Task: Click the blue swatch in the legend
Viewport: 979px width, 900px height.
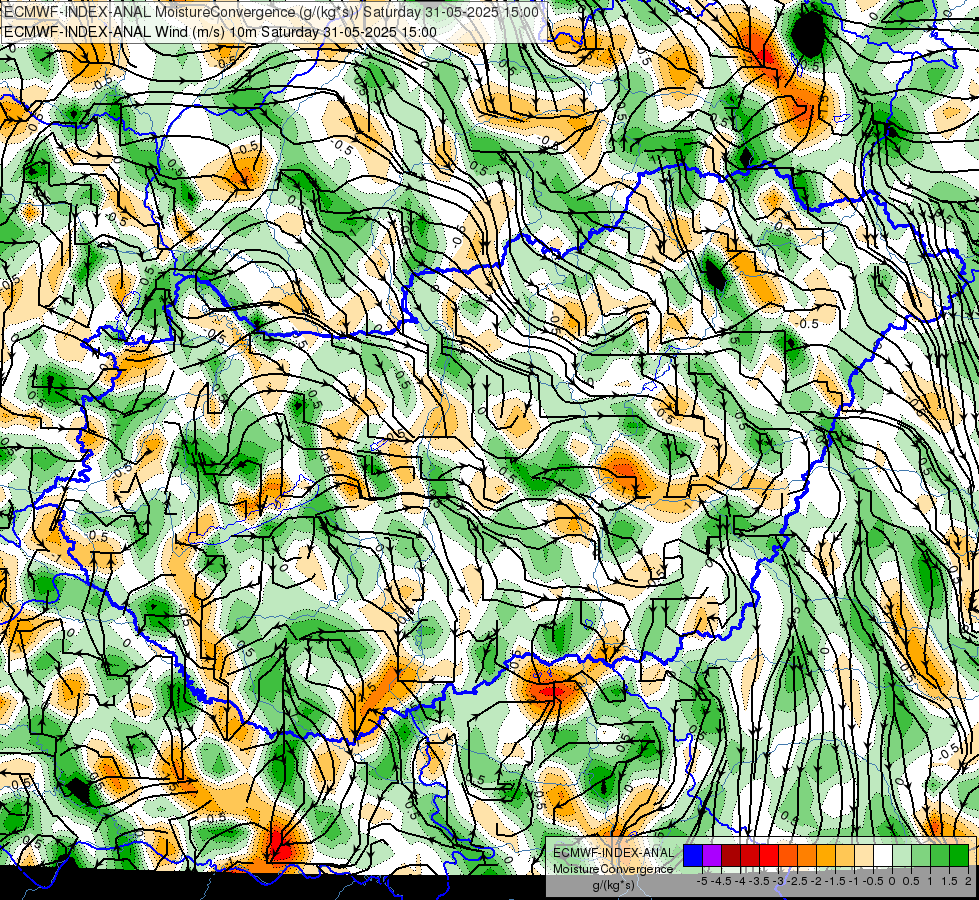Action: coord(693,855)
